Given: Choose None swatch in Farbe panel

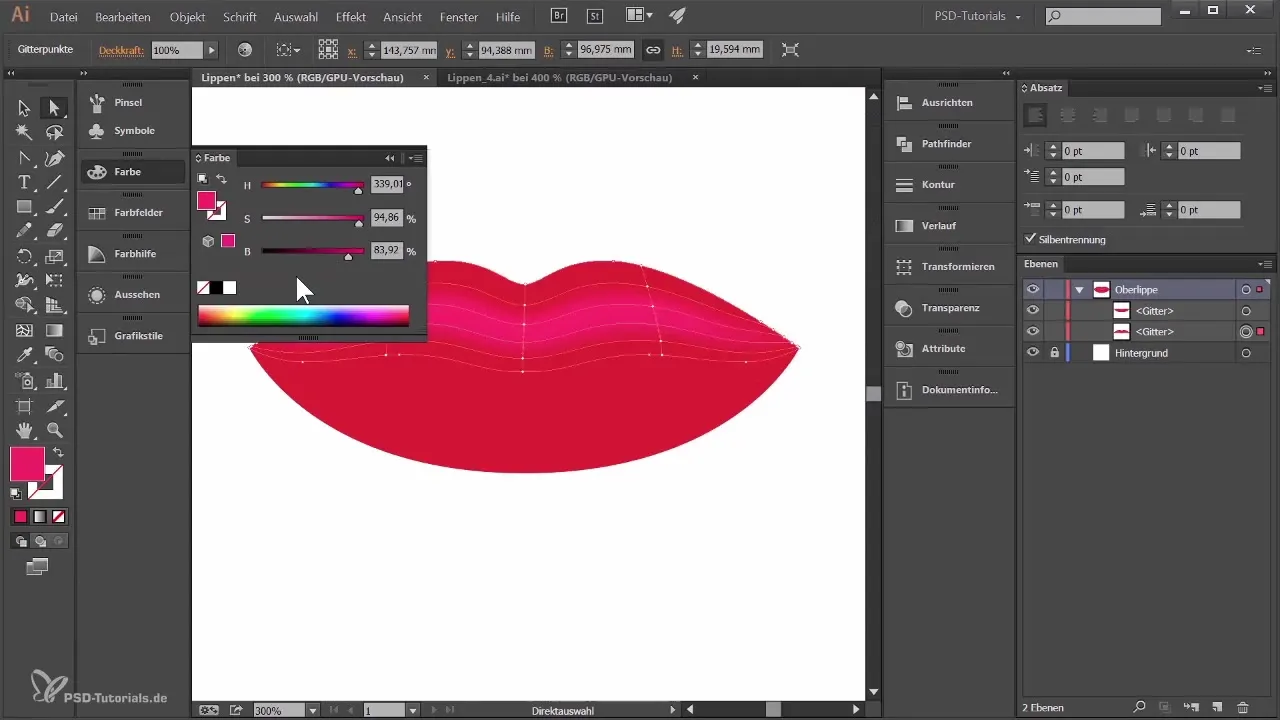Looking at the screenshot, I should (203, 288).
